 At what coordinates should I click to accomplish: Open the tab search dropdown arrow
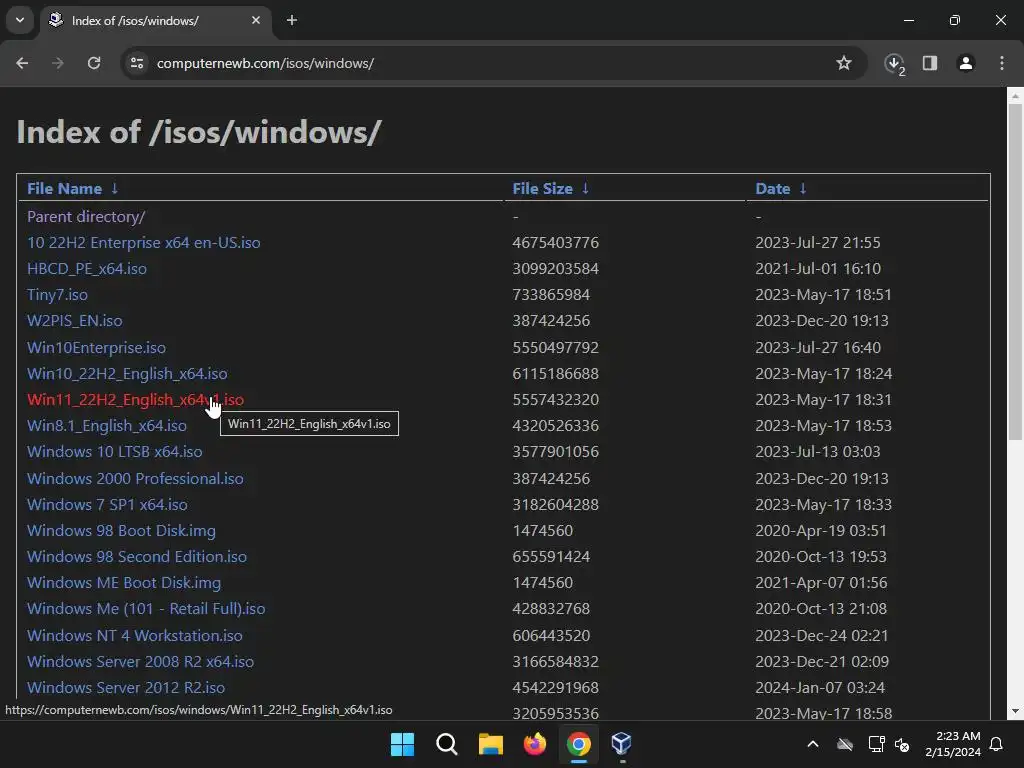coord(20,20)
